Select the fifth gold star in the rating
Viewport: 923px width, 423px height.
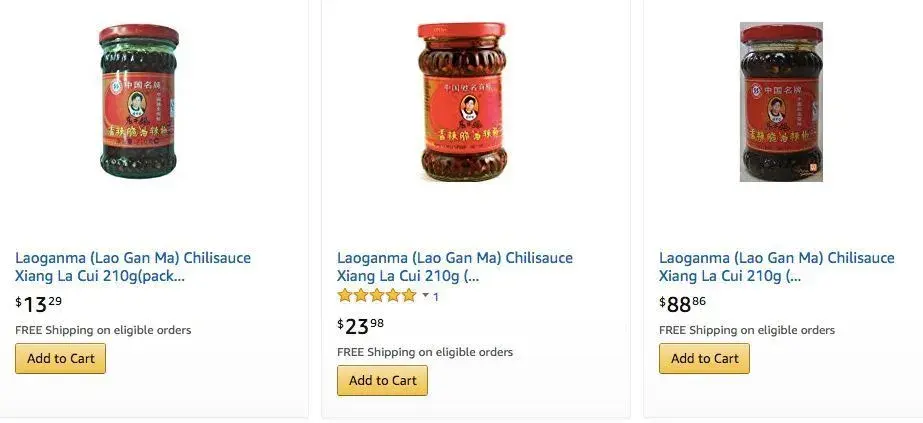tap(409, 295)
